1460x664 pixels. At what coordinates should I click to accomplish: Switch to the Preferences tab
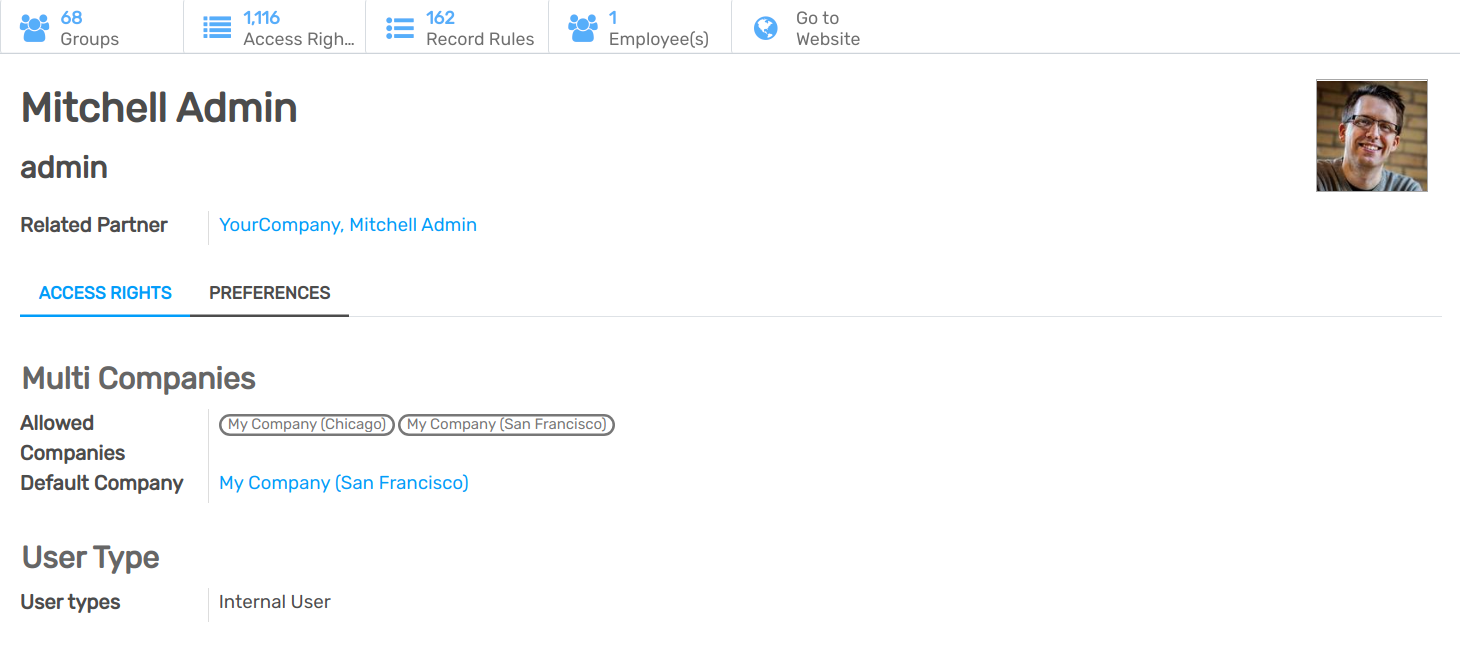point(270,292)
